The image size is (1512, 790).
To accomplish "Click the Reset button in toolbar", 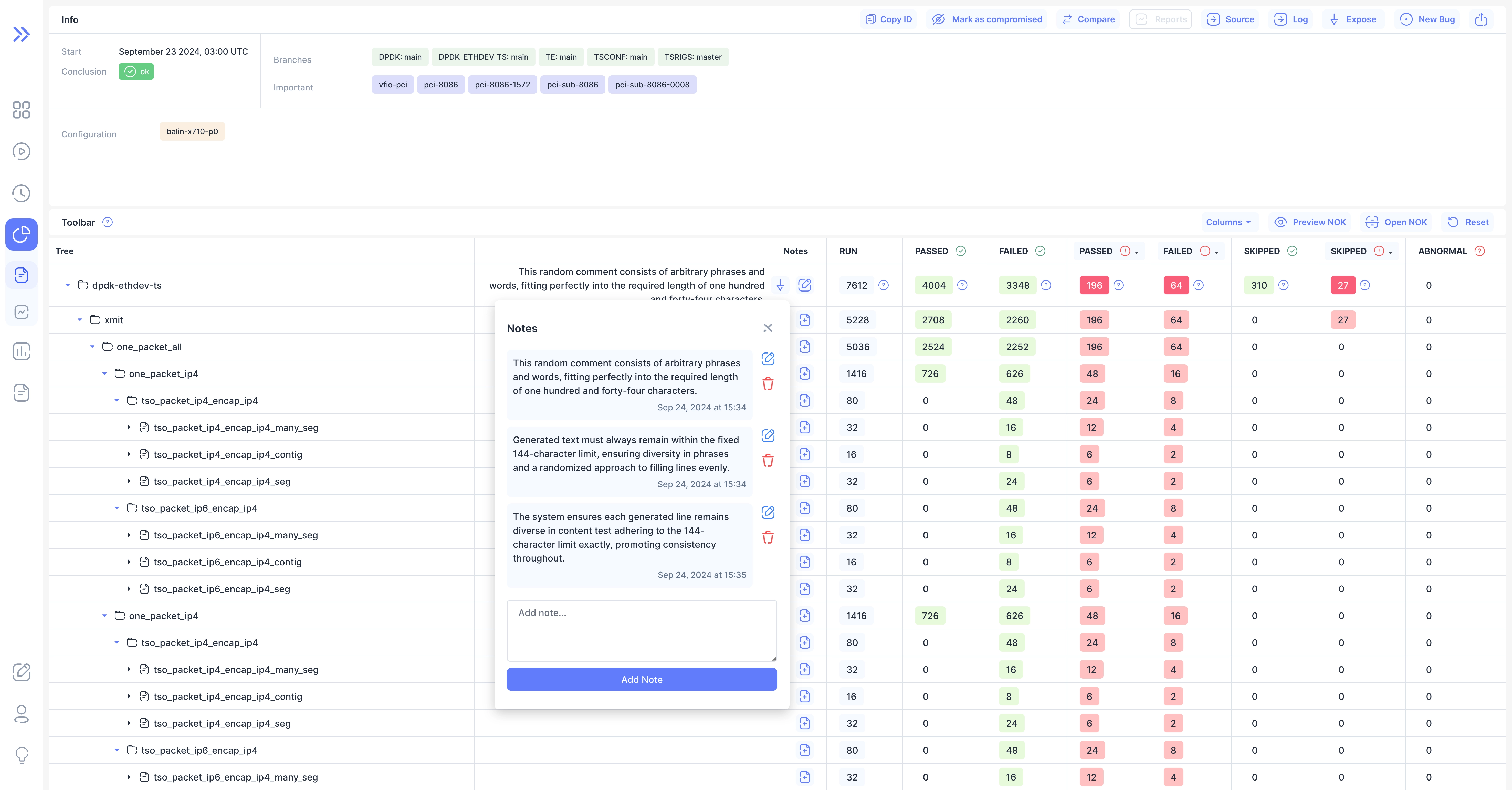I will (x=1468, y=222).
